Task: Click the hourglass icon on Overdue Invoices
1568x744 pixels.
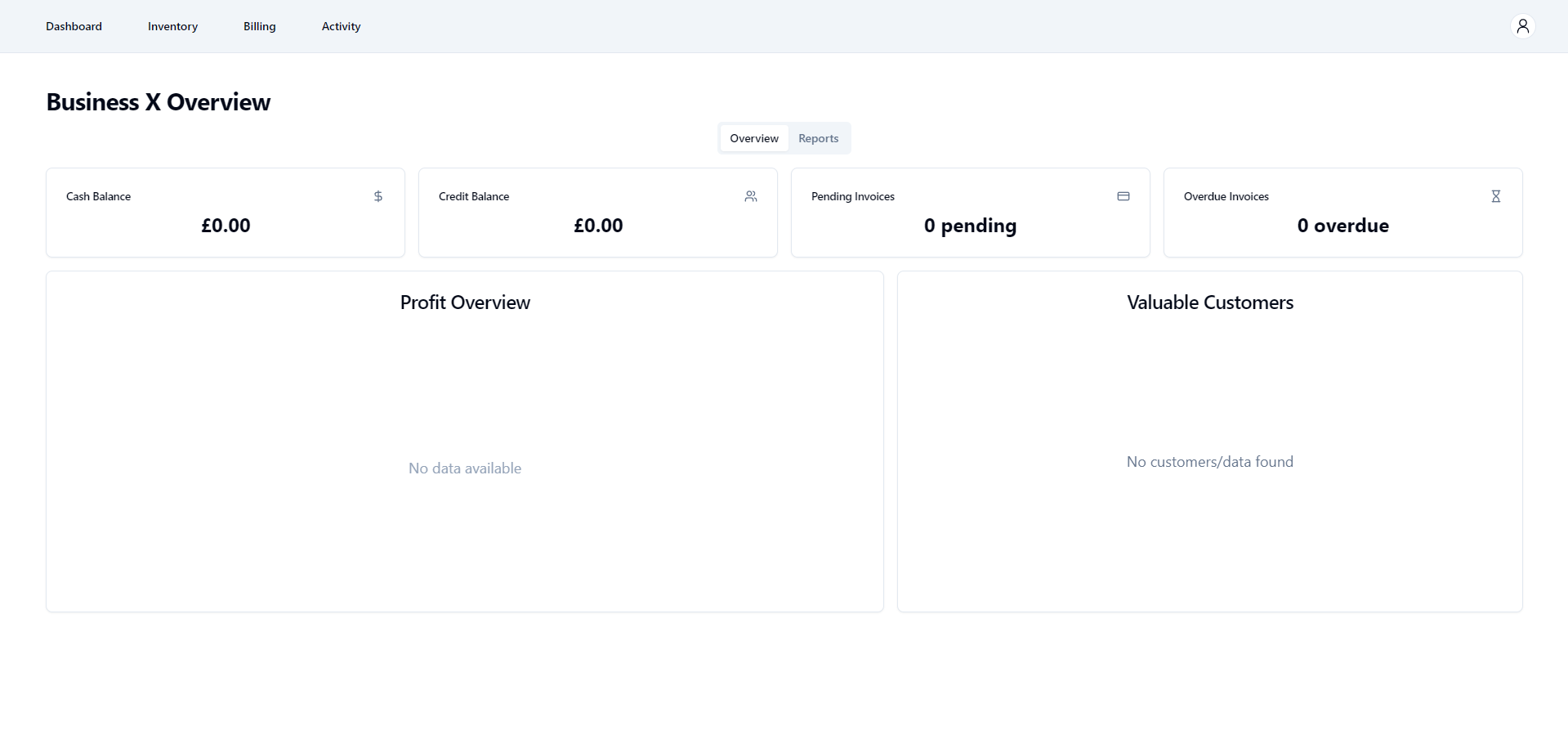Action: coord(1495,196)
